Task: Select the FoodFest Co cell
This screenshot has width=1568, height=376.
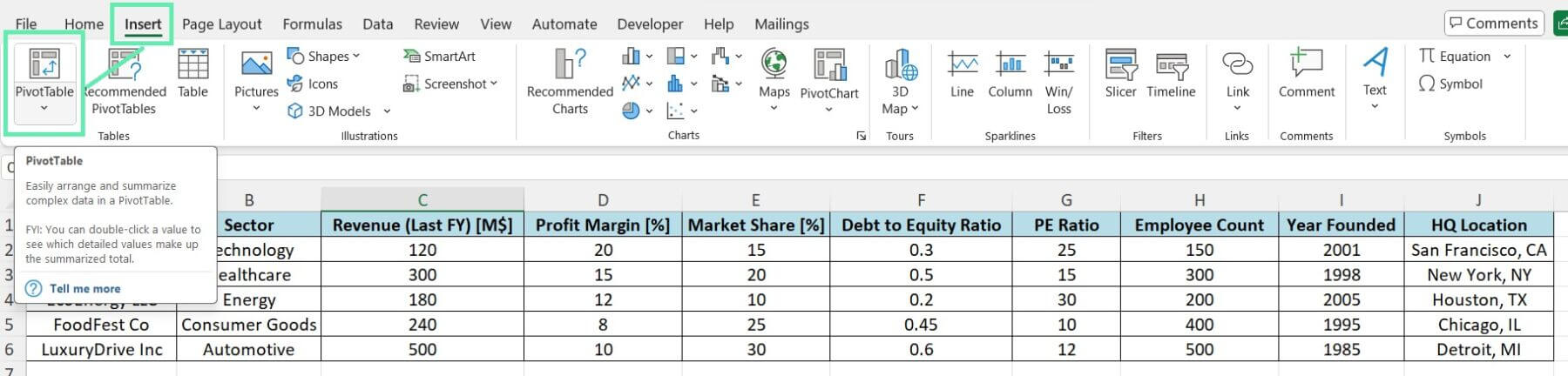Action: point(101,325)
